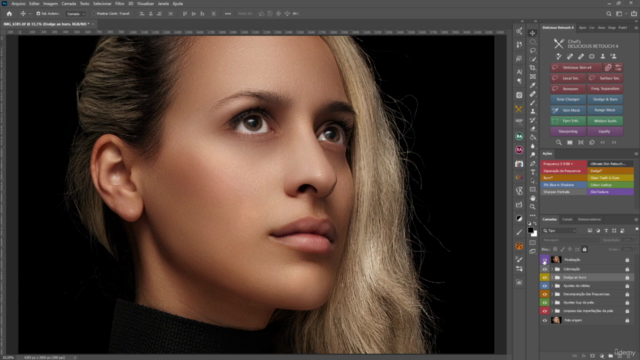Toggle the Sel. Autom. checkbox
The image size is (640, 360).
pos(38,13)
